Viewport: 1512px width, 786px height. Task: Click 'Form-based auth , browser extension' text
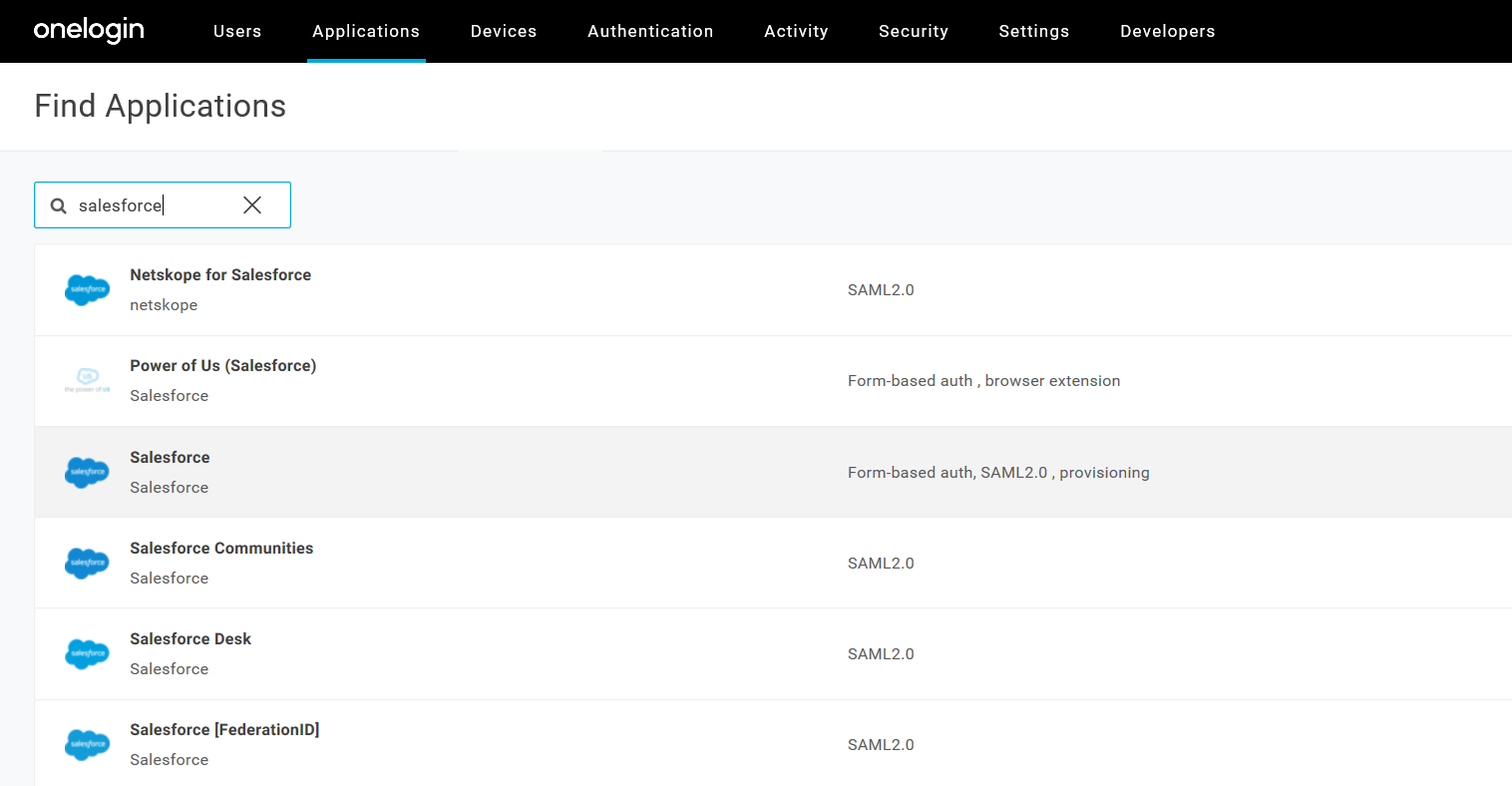pyautogui.click(x=984, y=380)
